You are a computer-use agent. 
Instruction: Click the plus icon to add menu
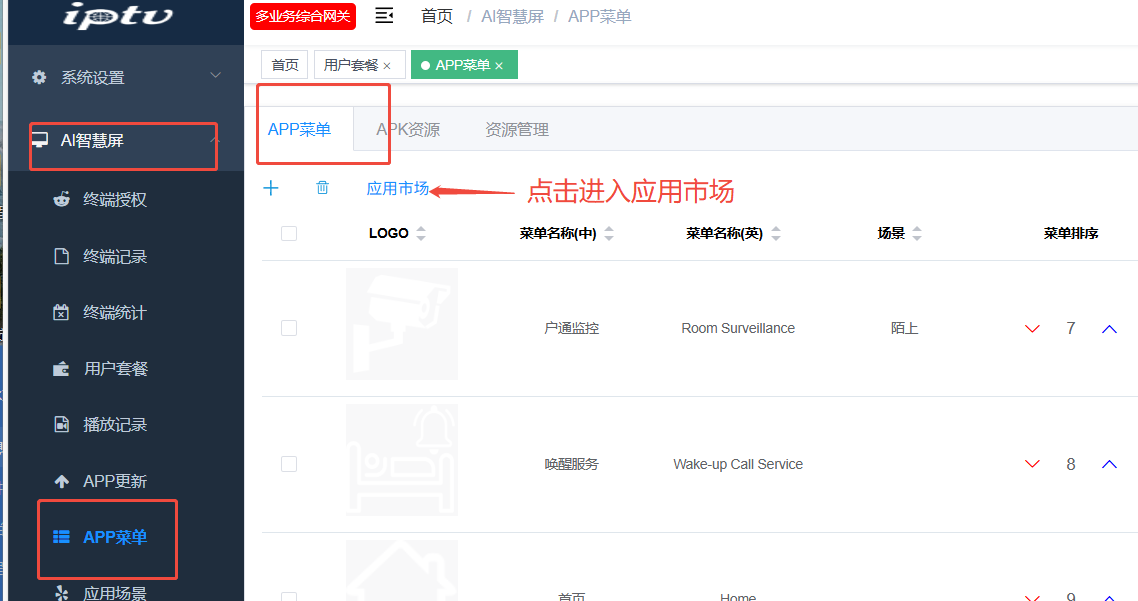[271, 188]
